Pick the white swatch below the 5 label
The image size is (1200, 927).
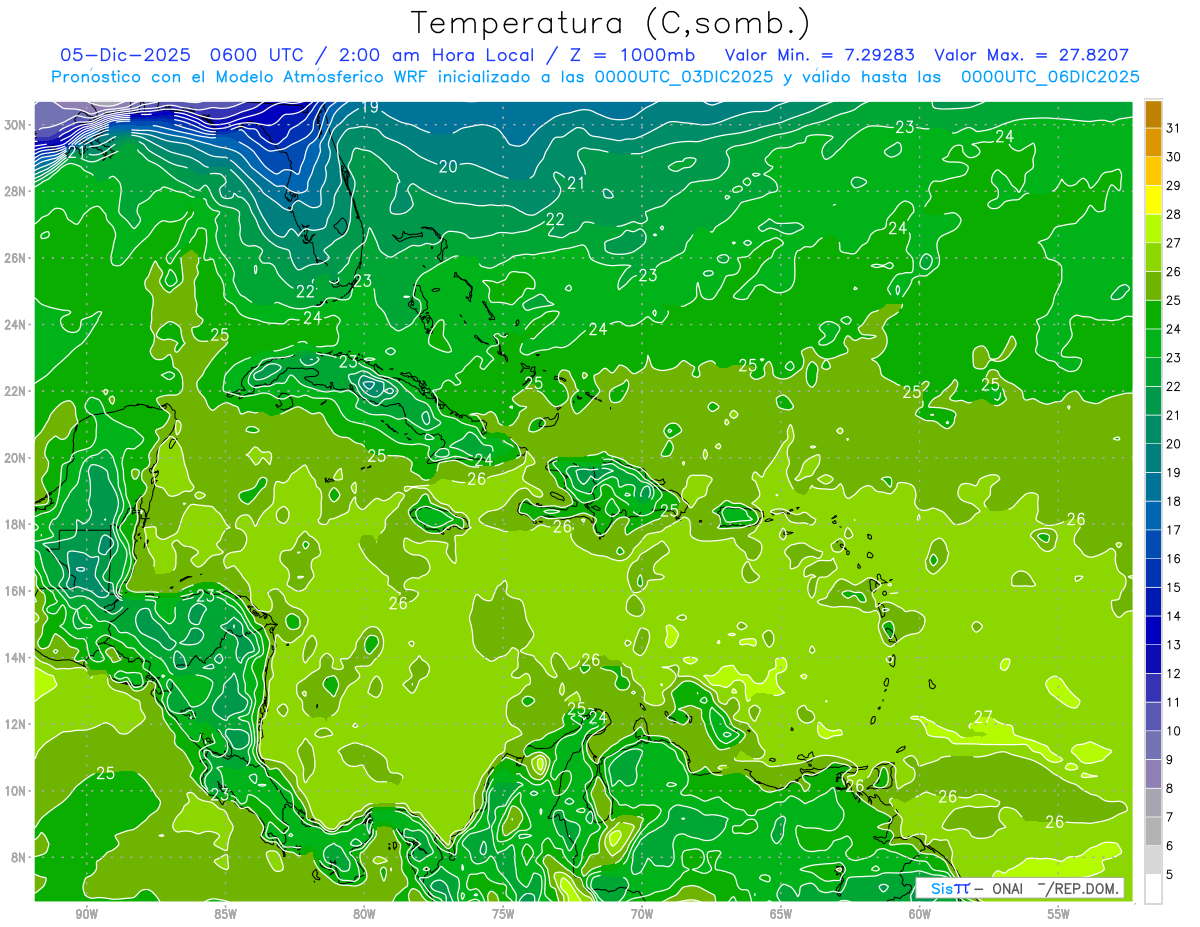click(1153, 889)
